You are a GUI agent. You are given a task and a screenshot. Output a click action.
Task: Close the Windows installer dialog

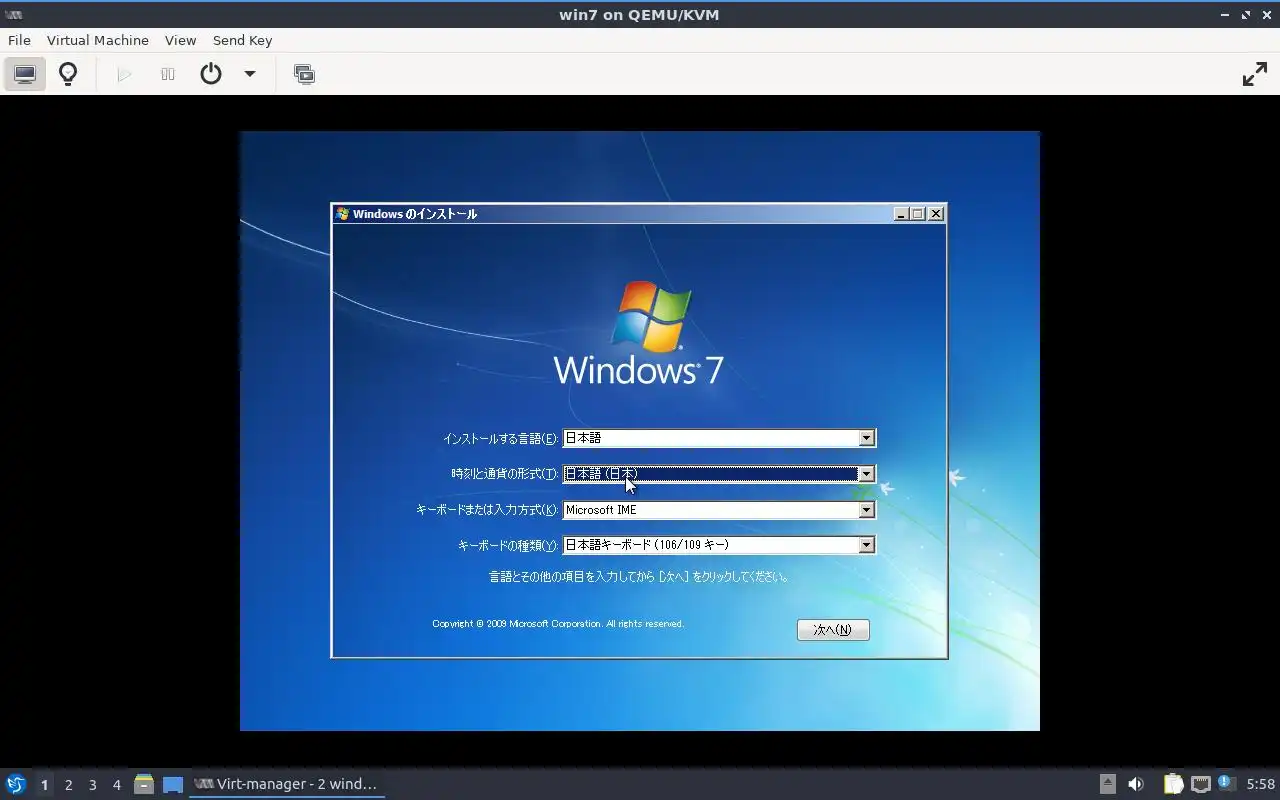[936, 214]
